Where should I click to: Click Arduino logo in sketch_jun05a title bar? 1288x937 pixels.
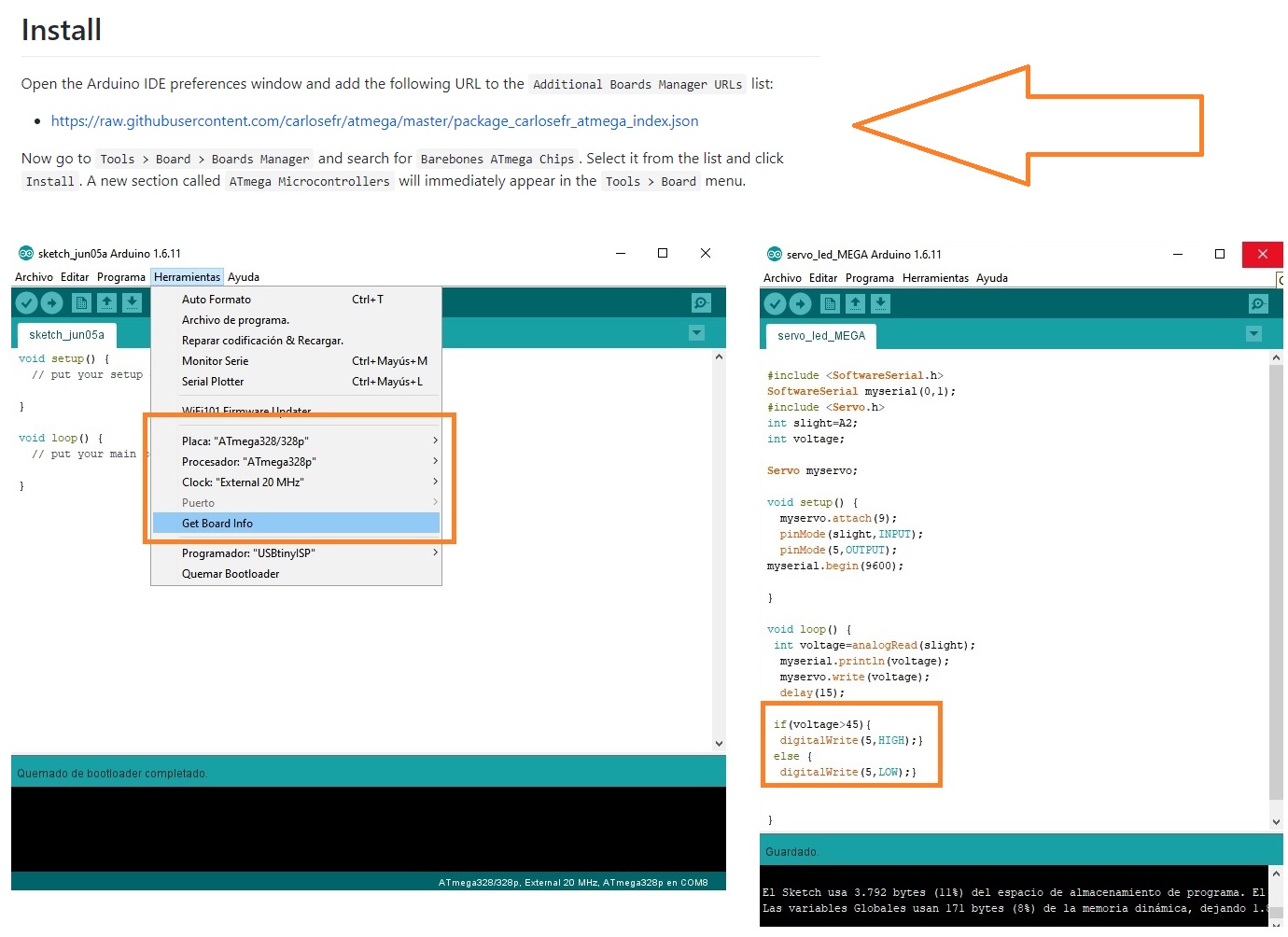coord(26,253)
